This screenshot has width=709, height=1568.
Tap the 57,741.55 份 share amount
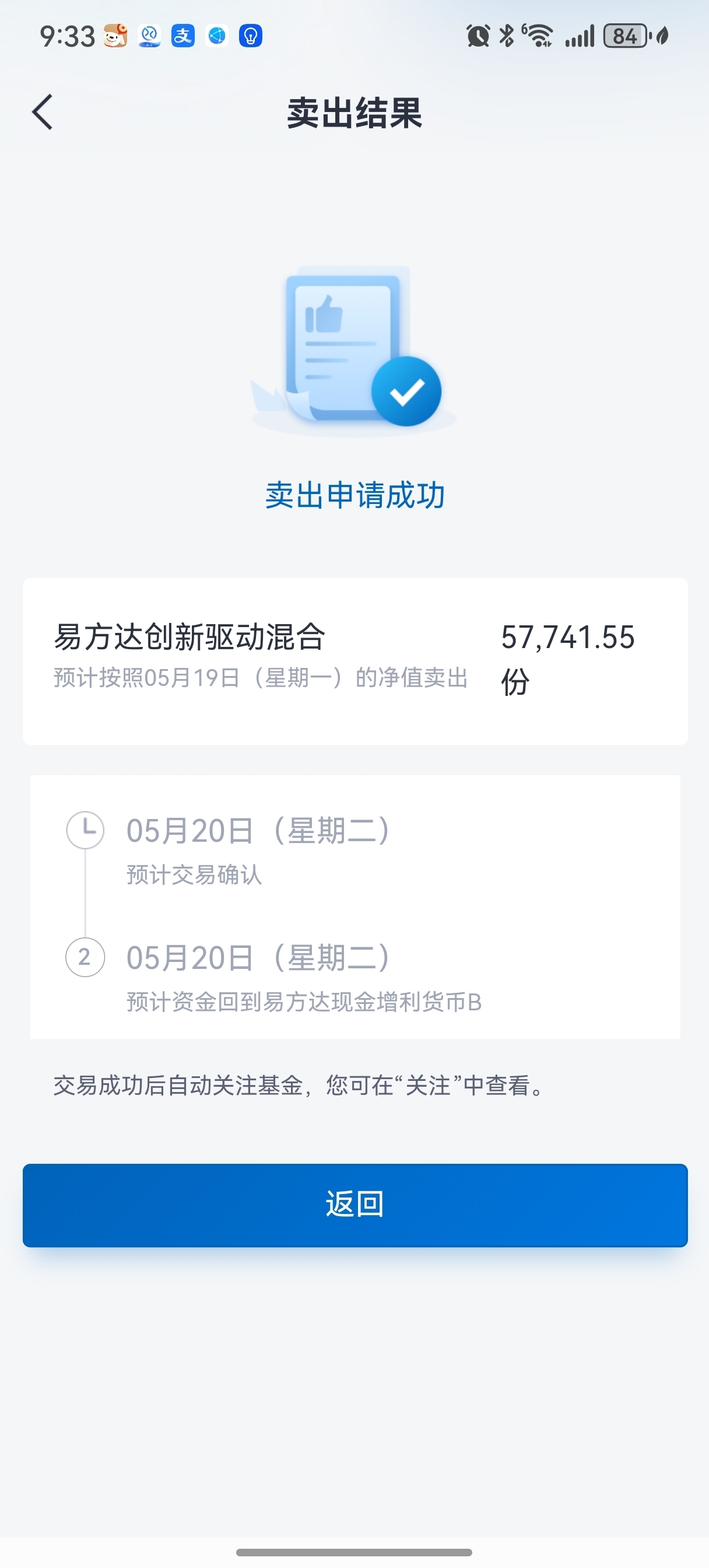[568, 660]
